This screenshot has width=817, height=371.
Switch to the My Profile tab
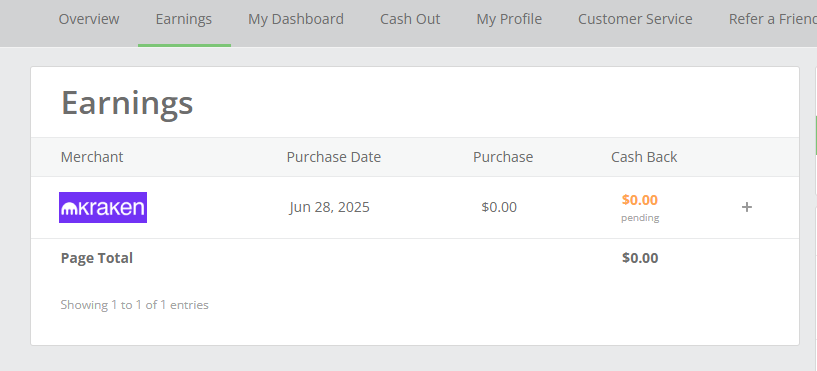[509, 19]
